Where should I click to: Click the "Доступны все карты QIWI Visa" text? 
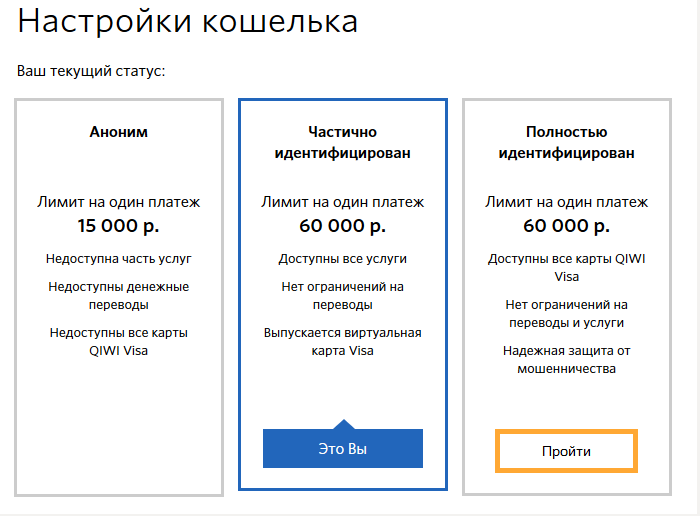(566, 268)
